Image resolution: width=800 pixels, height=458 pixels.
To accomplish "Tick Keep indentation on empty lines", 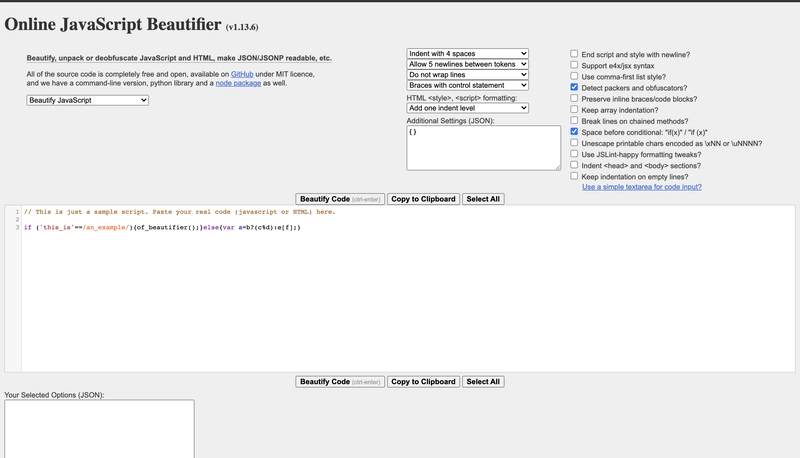I will [x=574, y=176].
